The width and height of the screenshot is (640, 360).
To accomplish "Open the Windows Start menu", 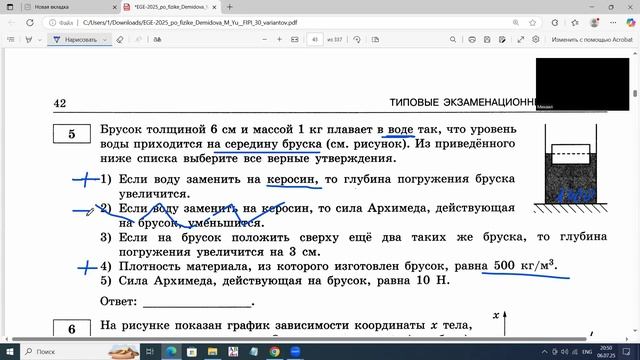I will [9, 351].
